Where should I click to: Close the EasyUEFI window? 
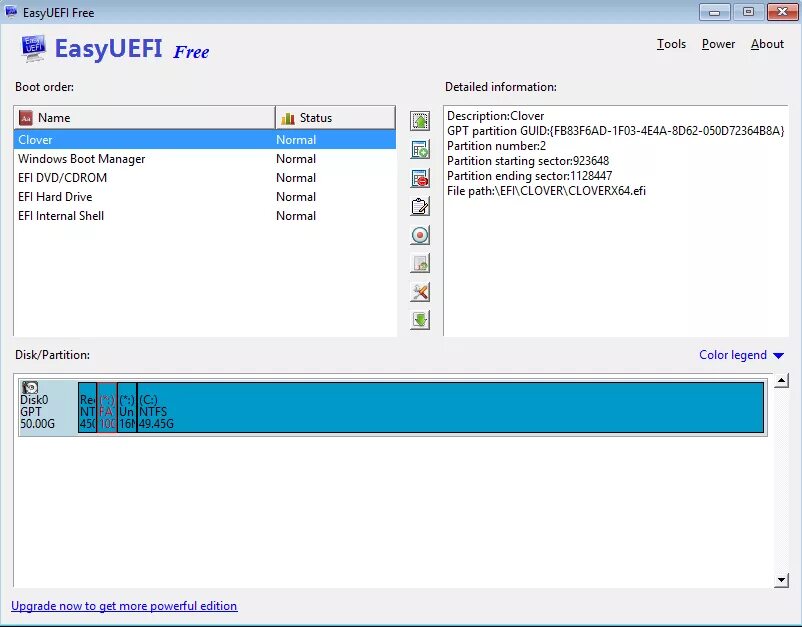point(782,12)
